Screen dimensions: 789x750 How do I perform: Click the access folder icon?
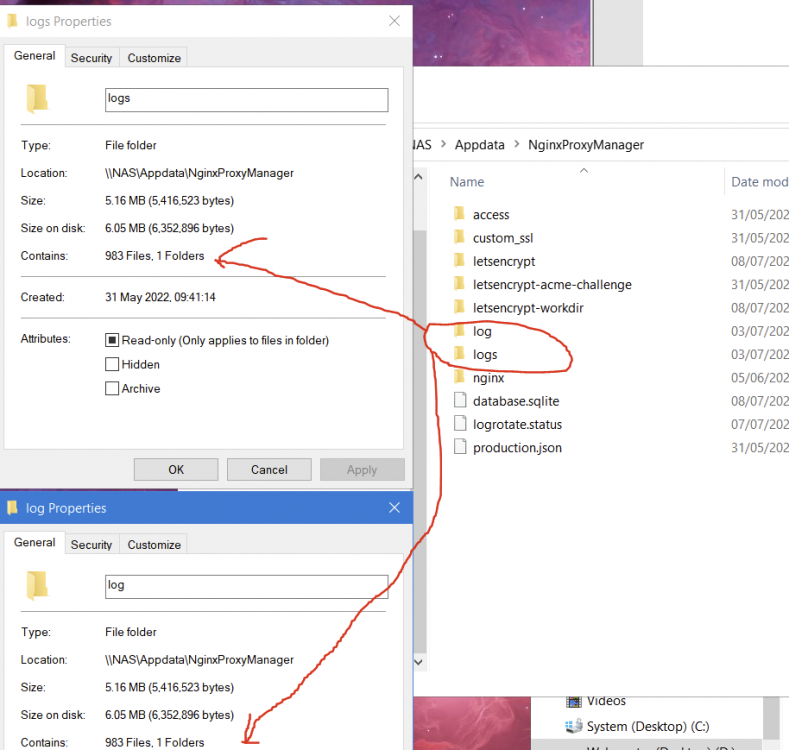459,214
